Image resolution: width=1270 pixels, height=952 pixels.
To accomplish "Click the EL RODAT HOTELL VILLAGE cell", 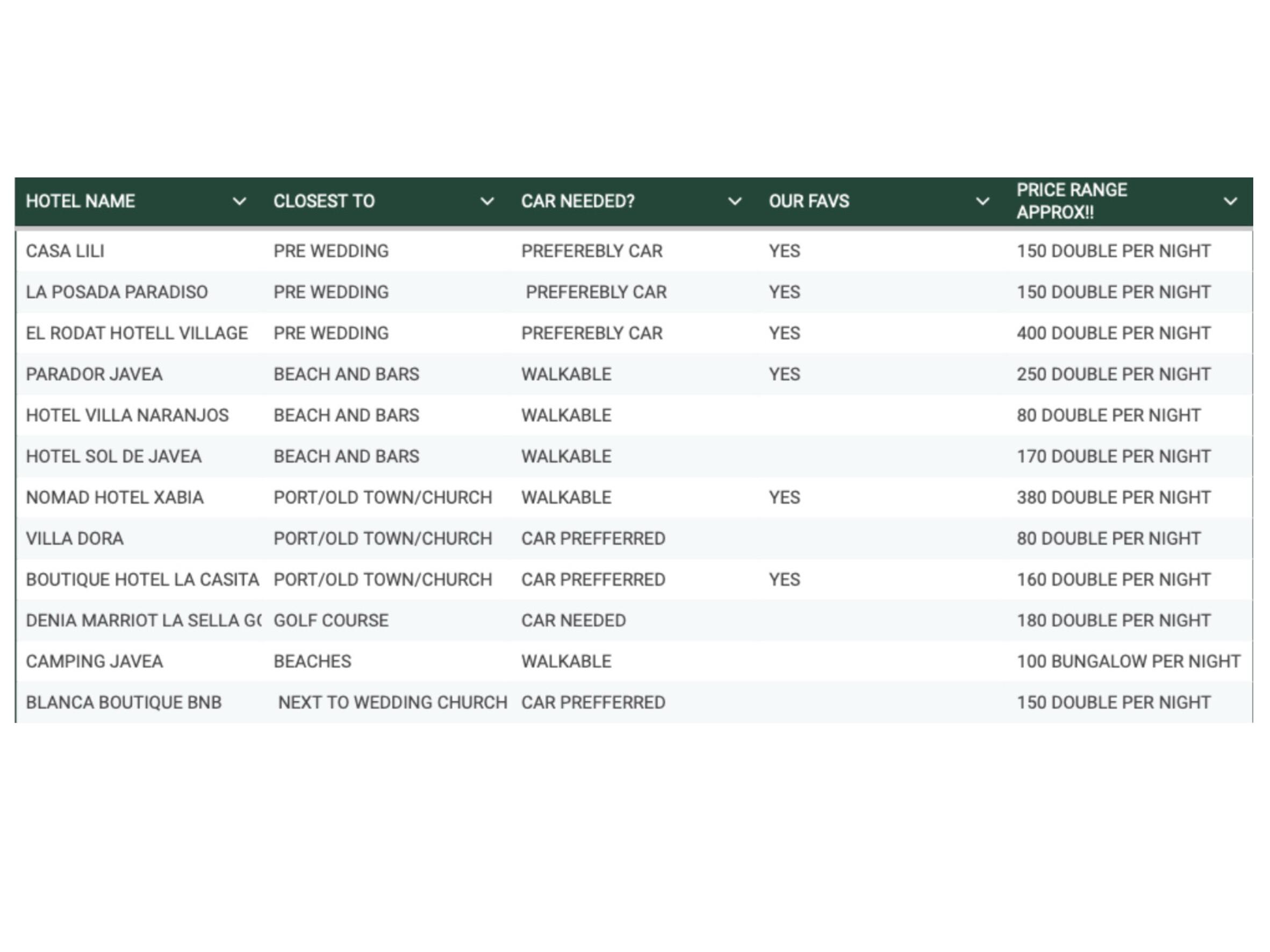I will pos(137,334).
